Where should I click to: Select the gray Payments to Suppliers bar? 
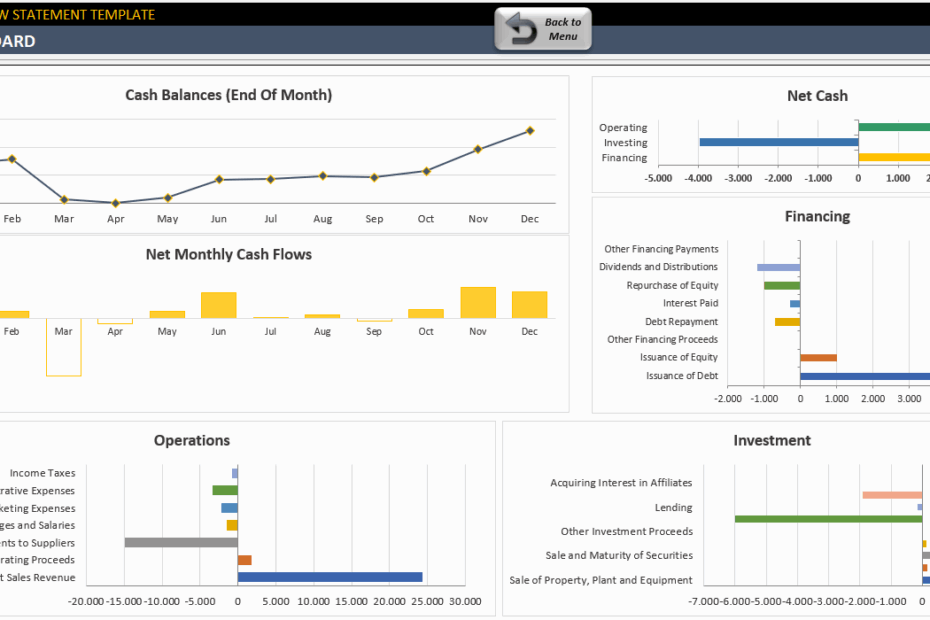coord(181,542)
